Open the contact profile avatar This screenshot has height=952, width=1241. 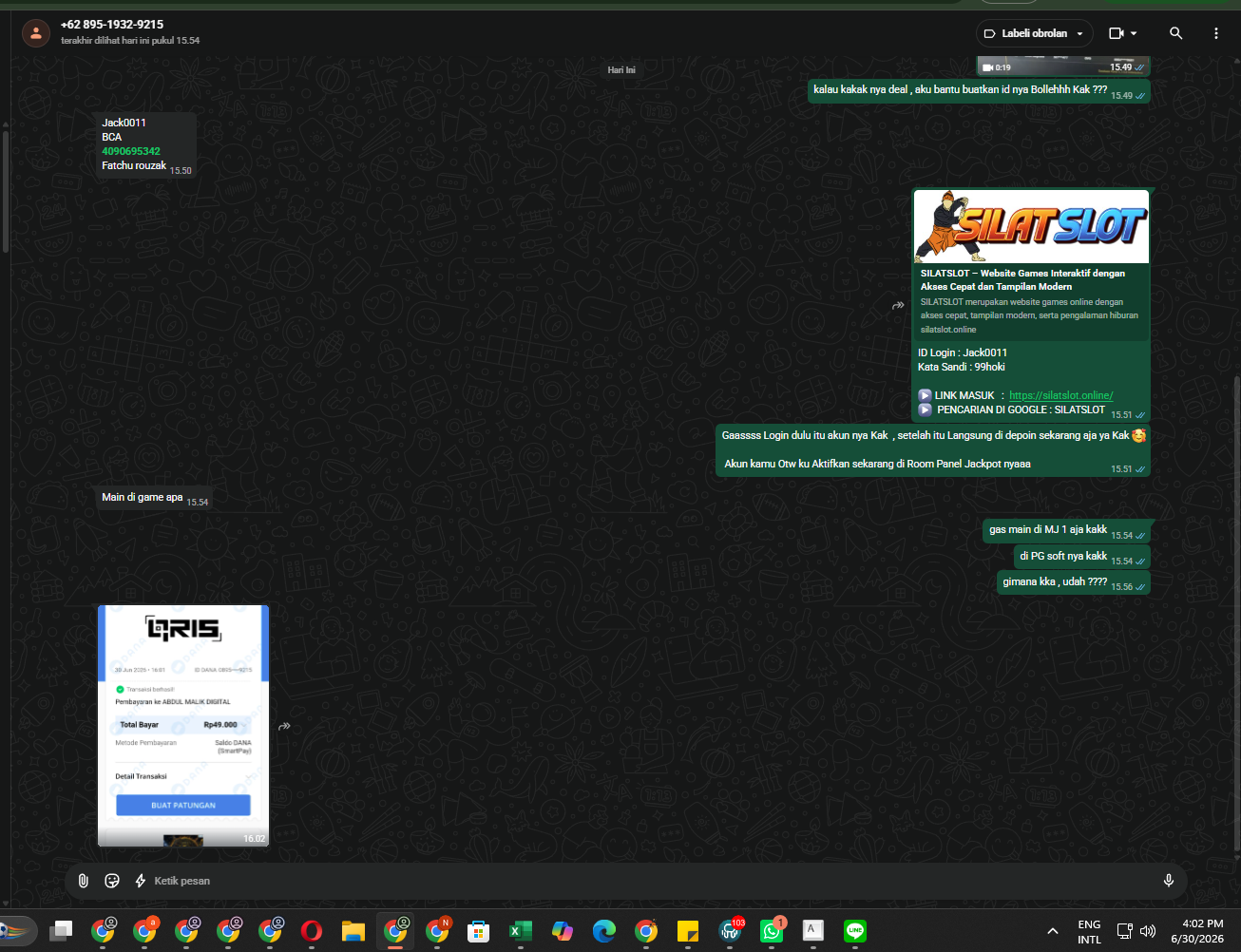(36, 33)
